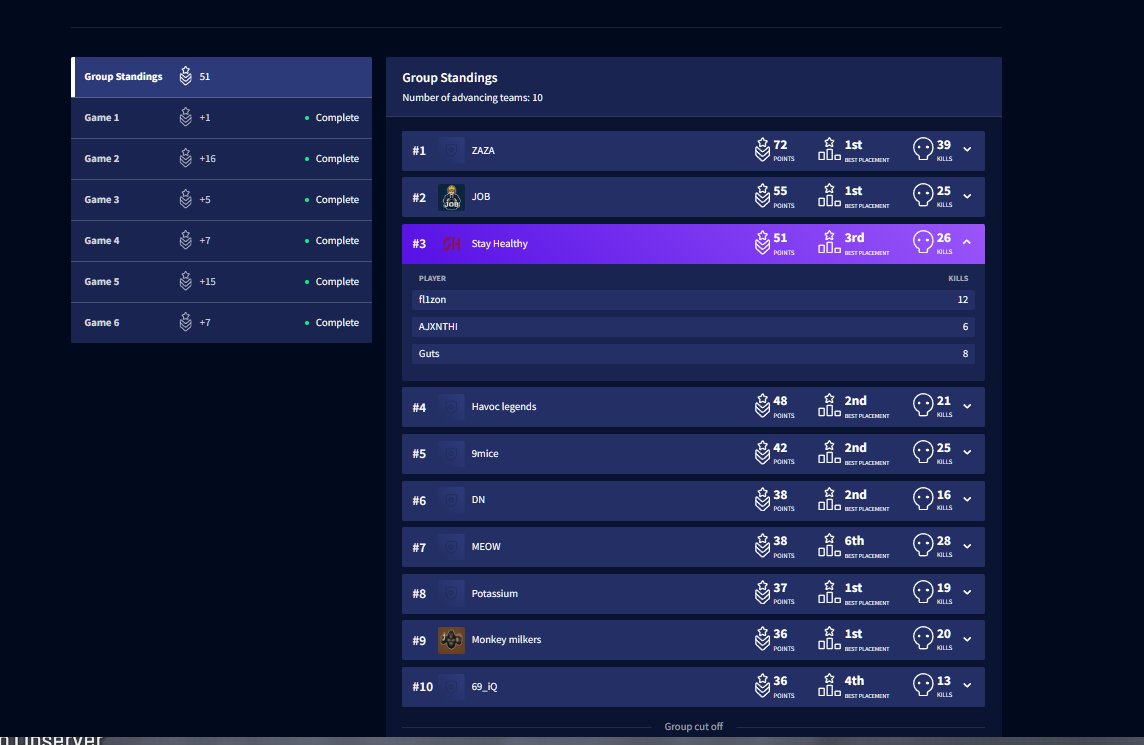The width and height of the screenshot is (1144, 745).
Task: Expand the 9mice row chevron
Action: 967,453
